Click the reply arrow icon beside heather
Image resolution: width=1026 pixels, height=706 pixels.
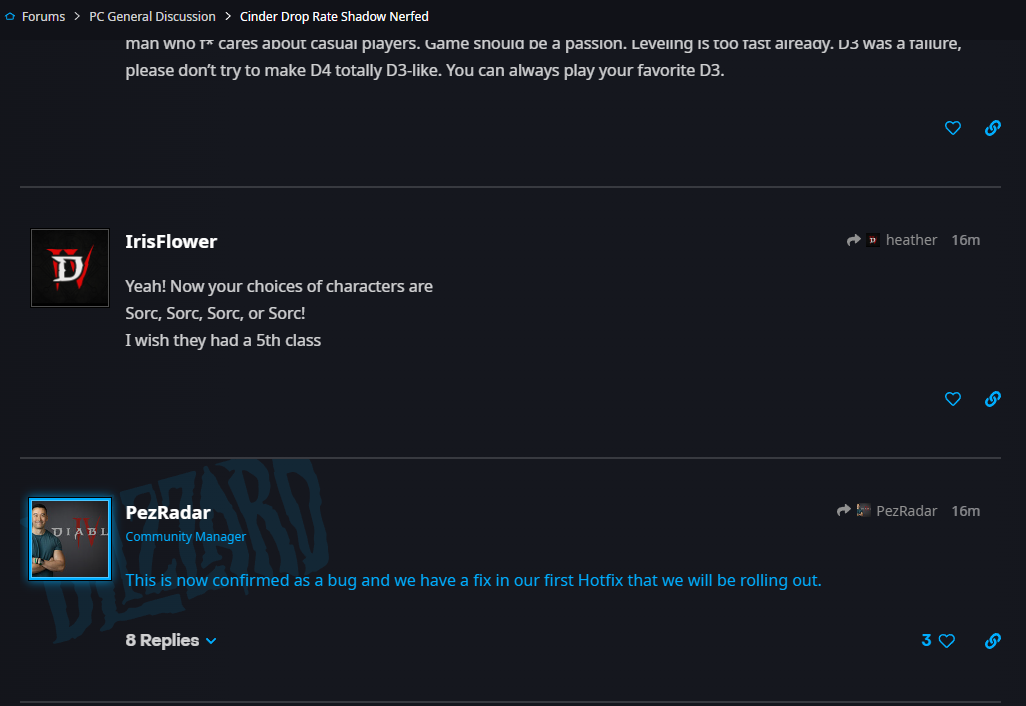[x=854, y=240]
